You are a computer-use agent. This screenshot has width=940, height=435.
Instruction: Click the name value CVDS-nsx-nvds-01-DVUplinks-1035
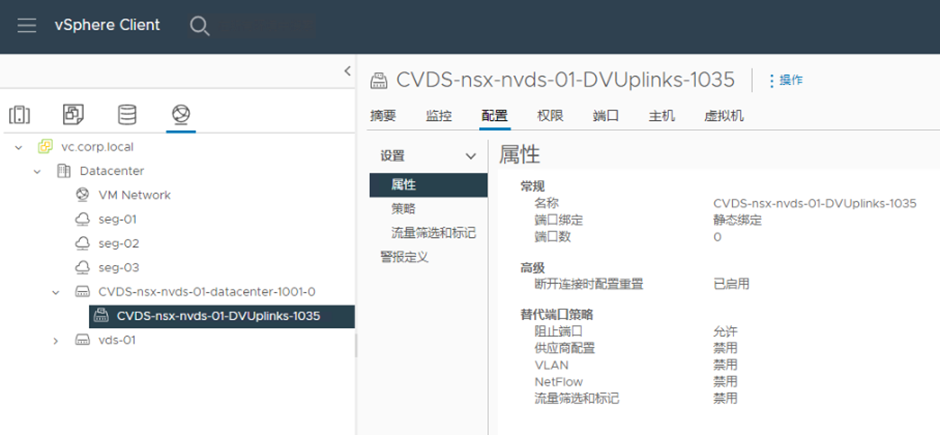pyautogui.click(x=815, y=203)
